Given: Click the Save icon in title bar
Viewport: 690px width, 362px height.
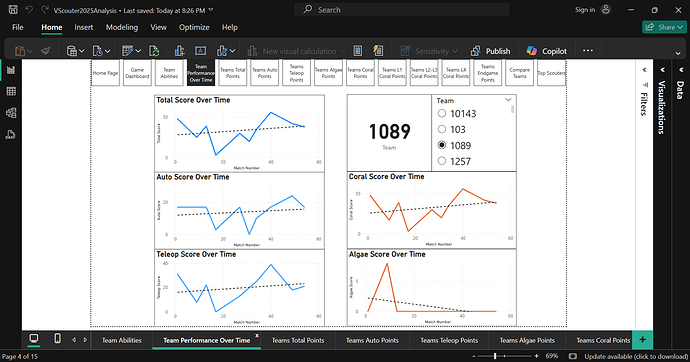Looking at the screenshot, I should pyautogui.click(x=13, y=10).
